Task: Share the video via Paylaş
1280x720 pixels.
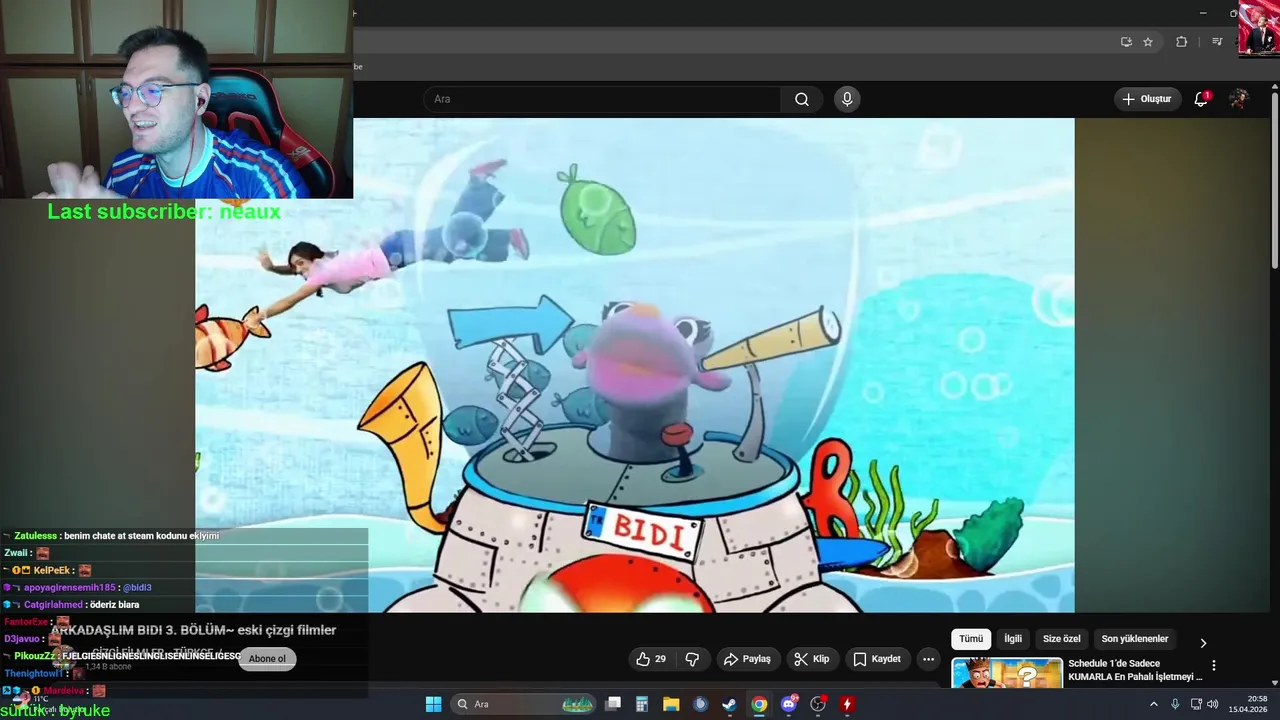Action: pos(747,659)
